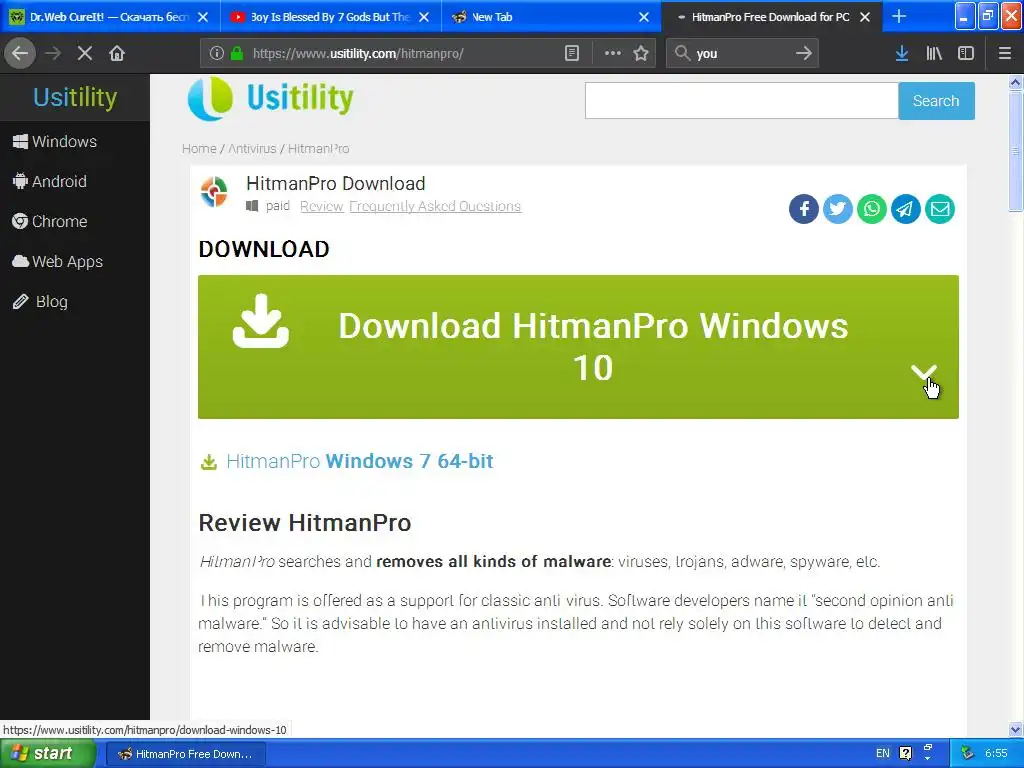1024x768 pixels.
Task: Close the HitmanPro Free Download tab
Action: [865, 17]
